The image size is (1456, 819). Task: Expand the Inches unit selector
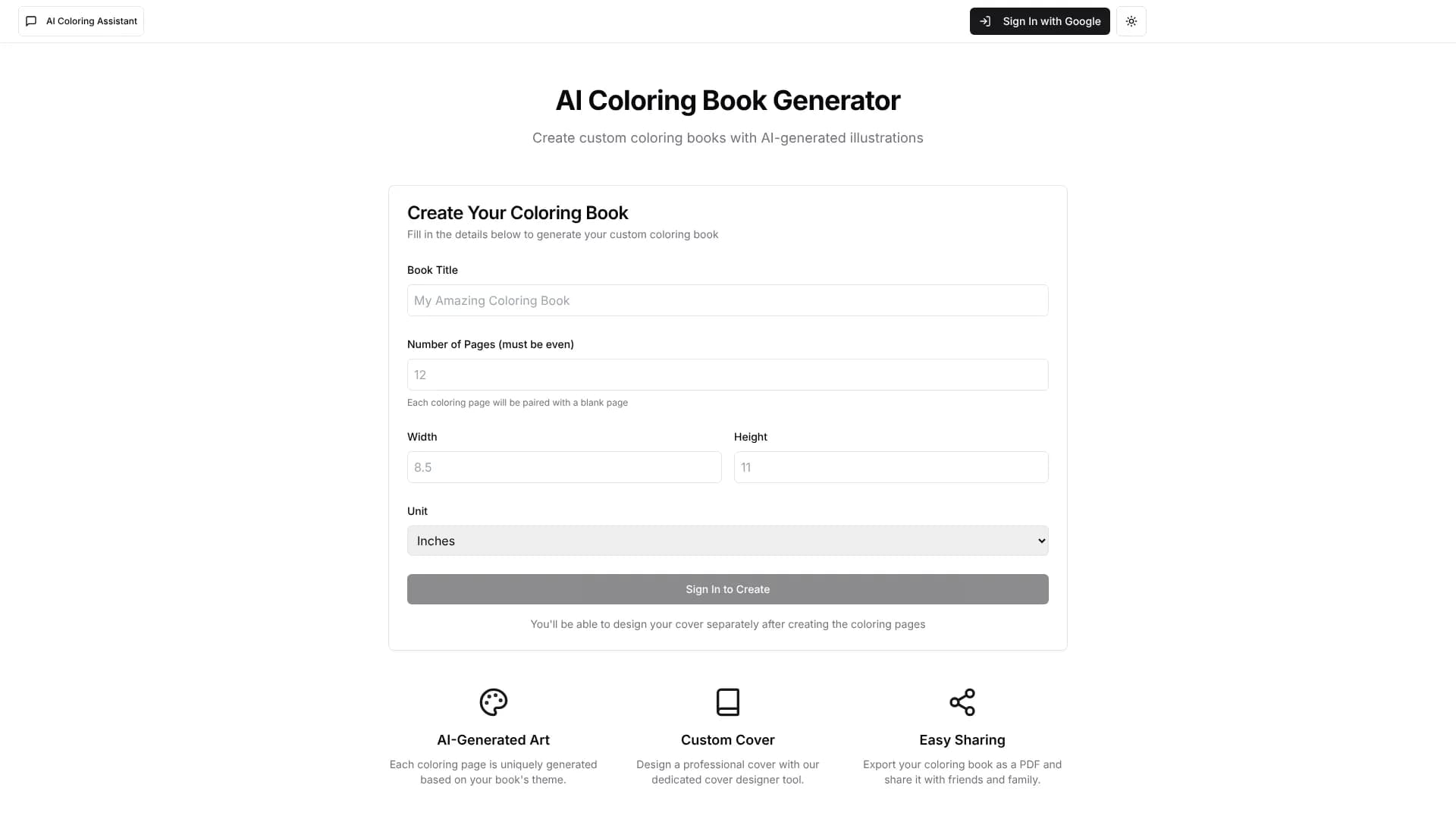[727, 540]
